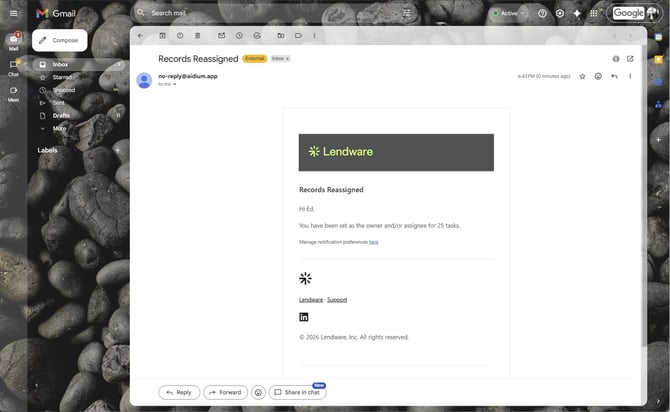Open the LinkedIn icon in the footer
The height and width of the screenshot is (412, 670).
point(304,317)
